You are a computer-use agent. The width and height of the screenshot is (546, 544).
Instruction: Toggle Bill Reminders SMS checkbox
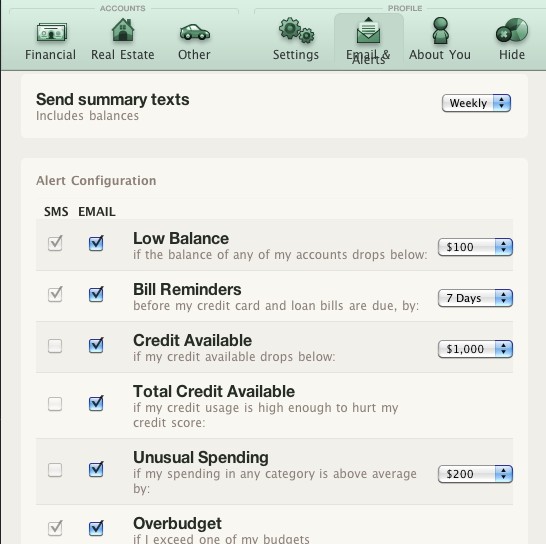point(55,294)
